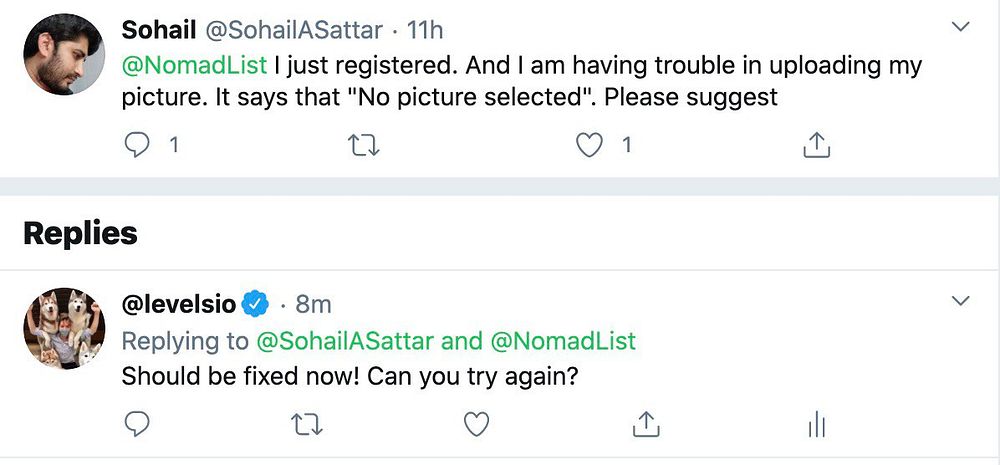Click @NomadList in Replying to line
Viewport: 1000px width, 465px height.
click(x=563, y=341)
